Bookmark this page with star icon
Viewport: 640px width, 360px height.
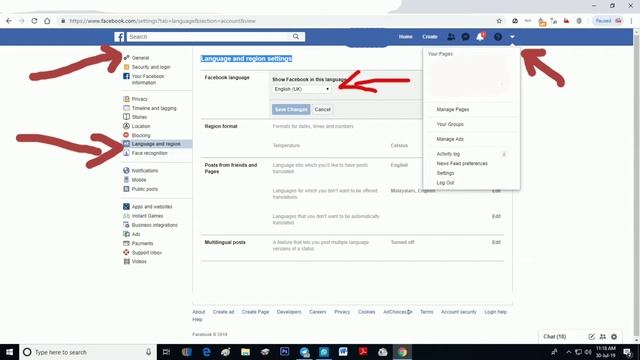[x=499, y=21]
